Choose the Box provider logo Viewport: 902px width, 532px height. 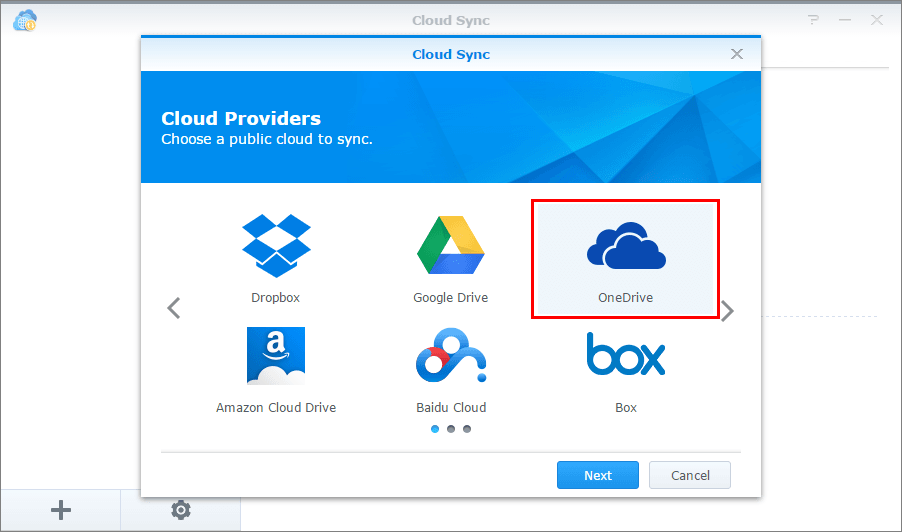pyautogui.click(x=626, y=354)
